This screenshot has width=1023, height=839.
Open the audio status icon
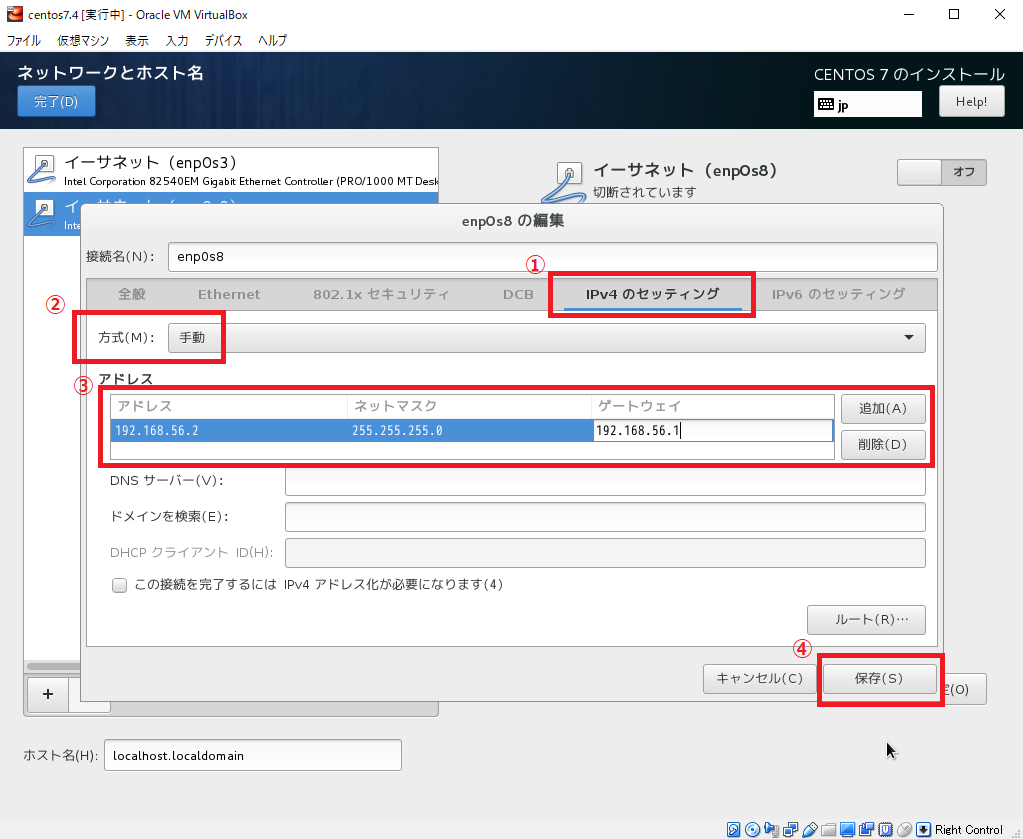771,829
